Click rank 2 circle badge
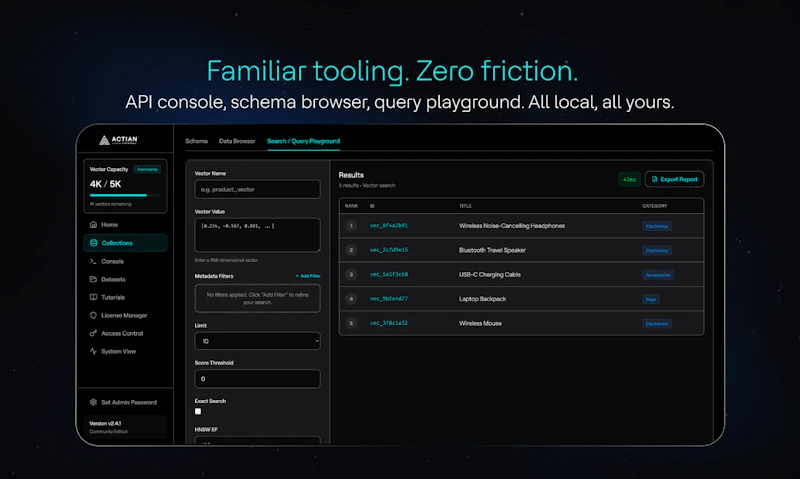The height and width of the screenshot is (479, 800). pos(351,250)
